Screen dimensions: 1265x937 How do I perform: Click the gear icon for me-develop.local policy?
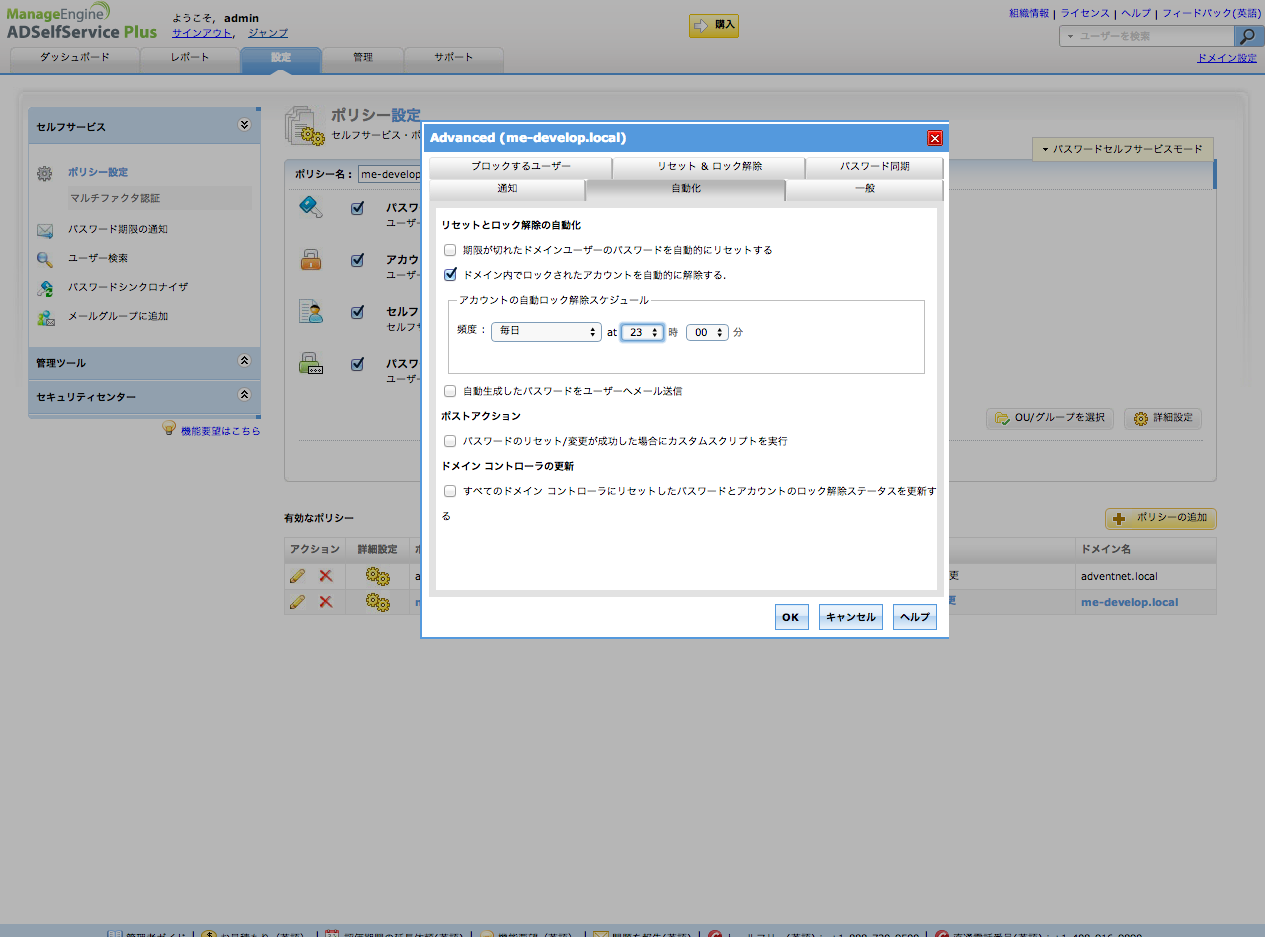[x=377, y=601]
